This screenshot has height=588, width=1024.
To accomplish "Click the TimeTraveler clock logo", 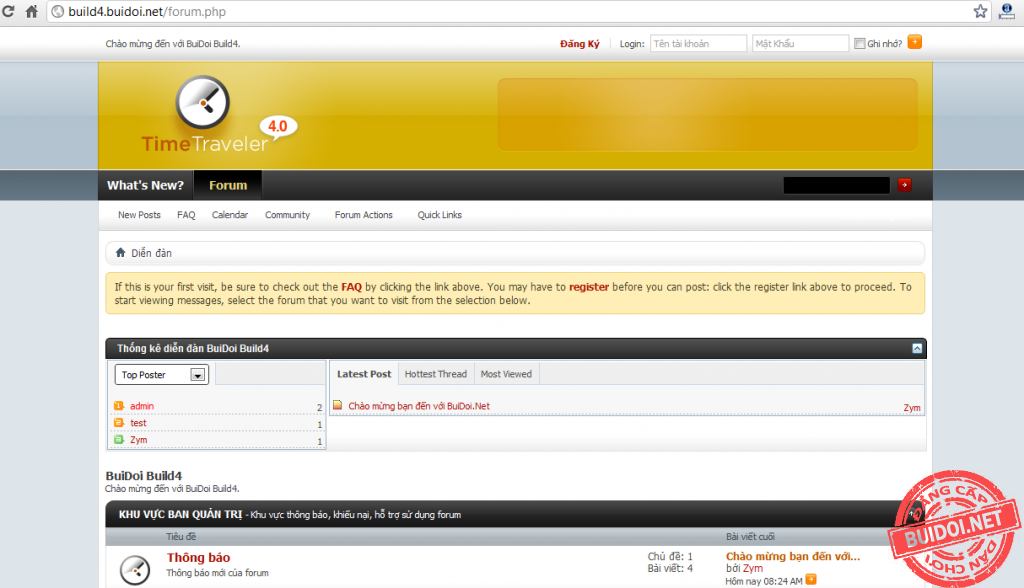I will [203, 105].
